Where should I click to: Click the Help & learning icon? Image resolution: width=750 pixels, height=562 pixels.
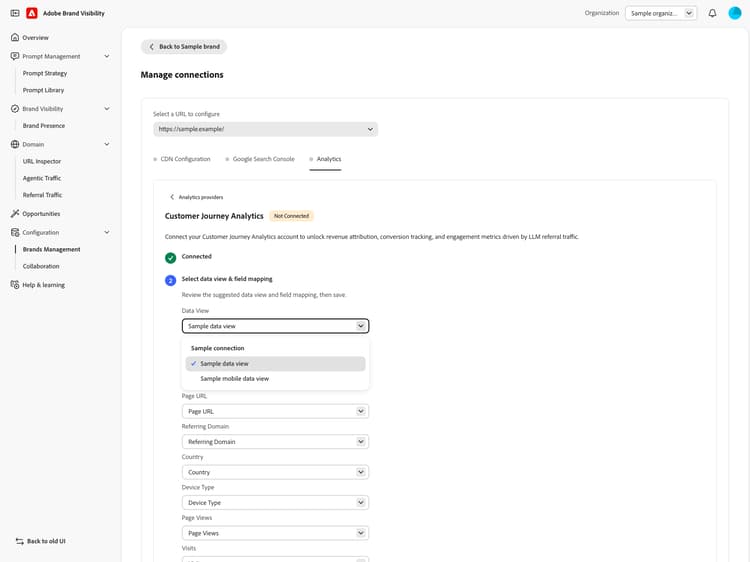pos(15,285)
